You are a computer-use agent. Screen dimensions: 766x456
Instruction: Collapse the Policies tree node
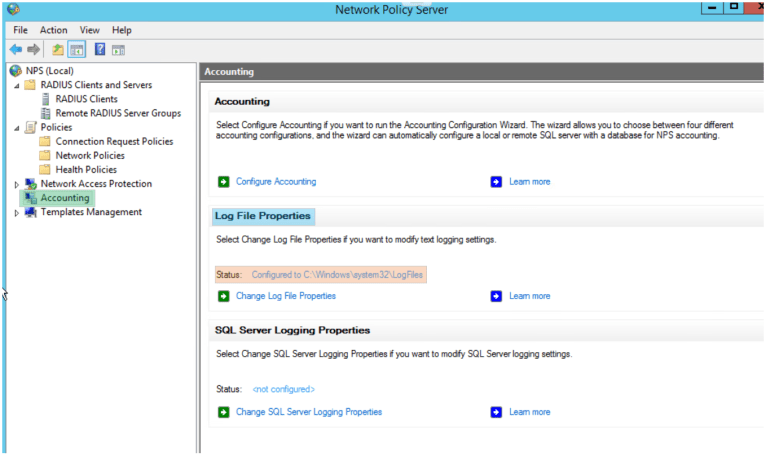(16, 128)
